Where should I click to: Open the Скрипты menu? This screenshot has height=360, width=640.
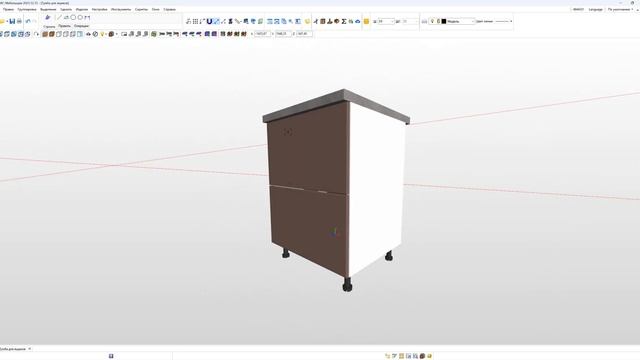coord(141,9)
